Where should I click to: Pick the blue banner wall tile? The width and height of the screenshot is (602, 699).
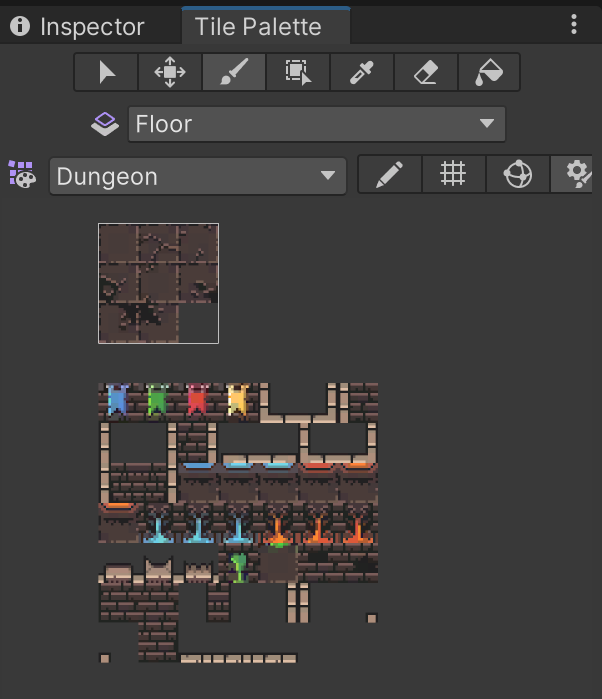coord(118,403)
